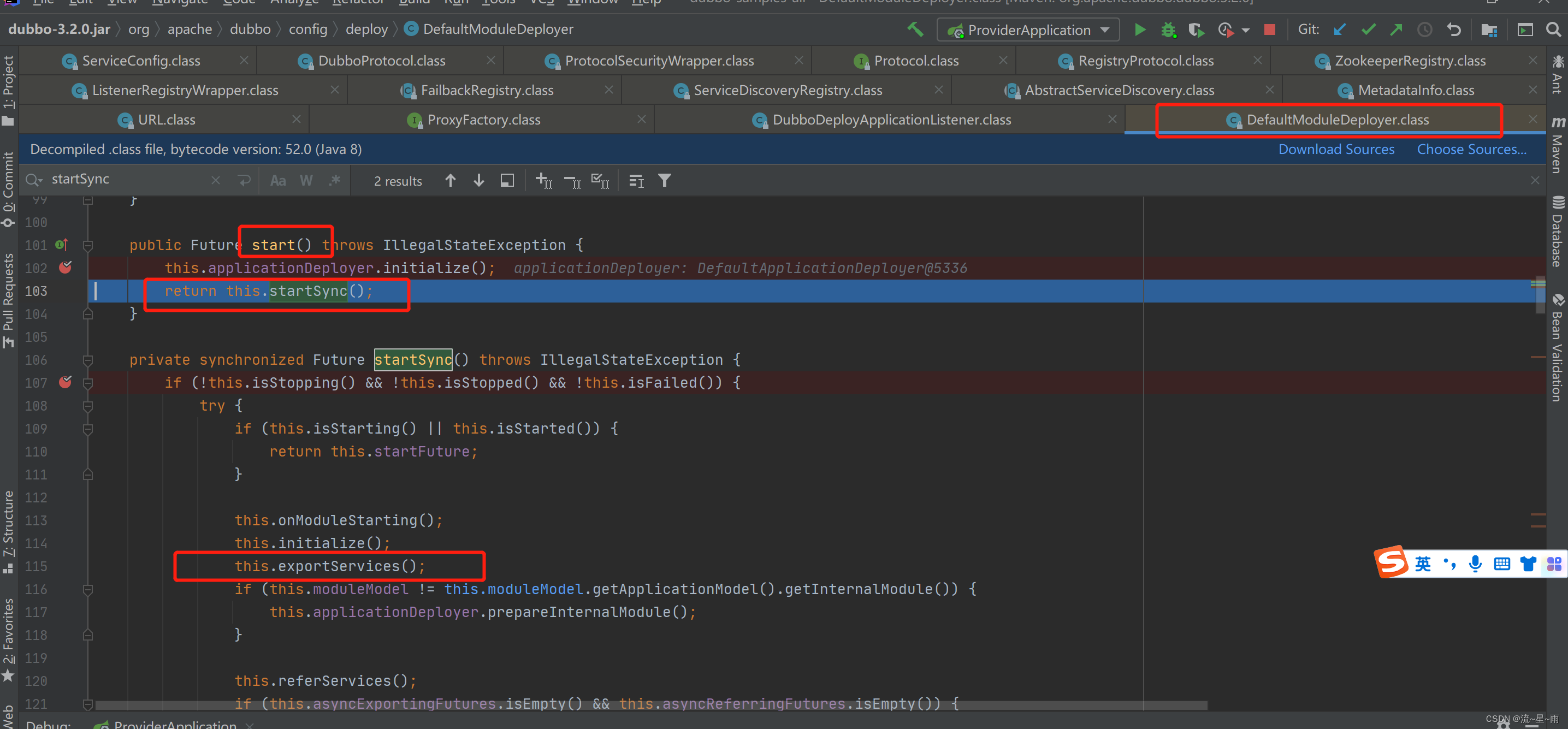Screen dimensions: 1568x729
Task: Click implemented method gutter icon line 101
Action: [62, 245]
